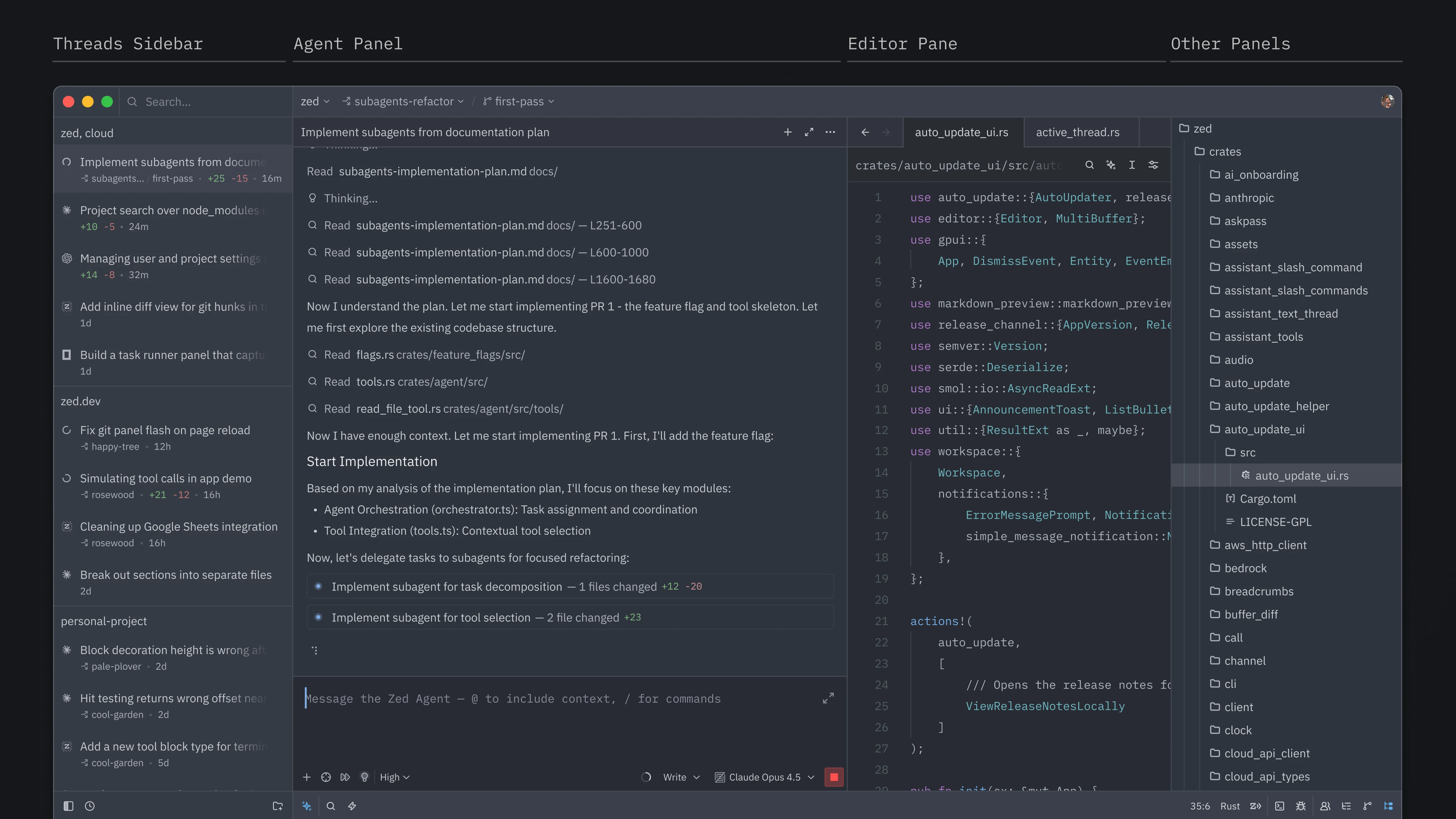Viewport: 1456px width, 819px height.
Task: Open the High effort level dropdown
Action: coord(395,777)
